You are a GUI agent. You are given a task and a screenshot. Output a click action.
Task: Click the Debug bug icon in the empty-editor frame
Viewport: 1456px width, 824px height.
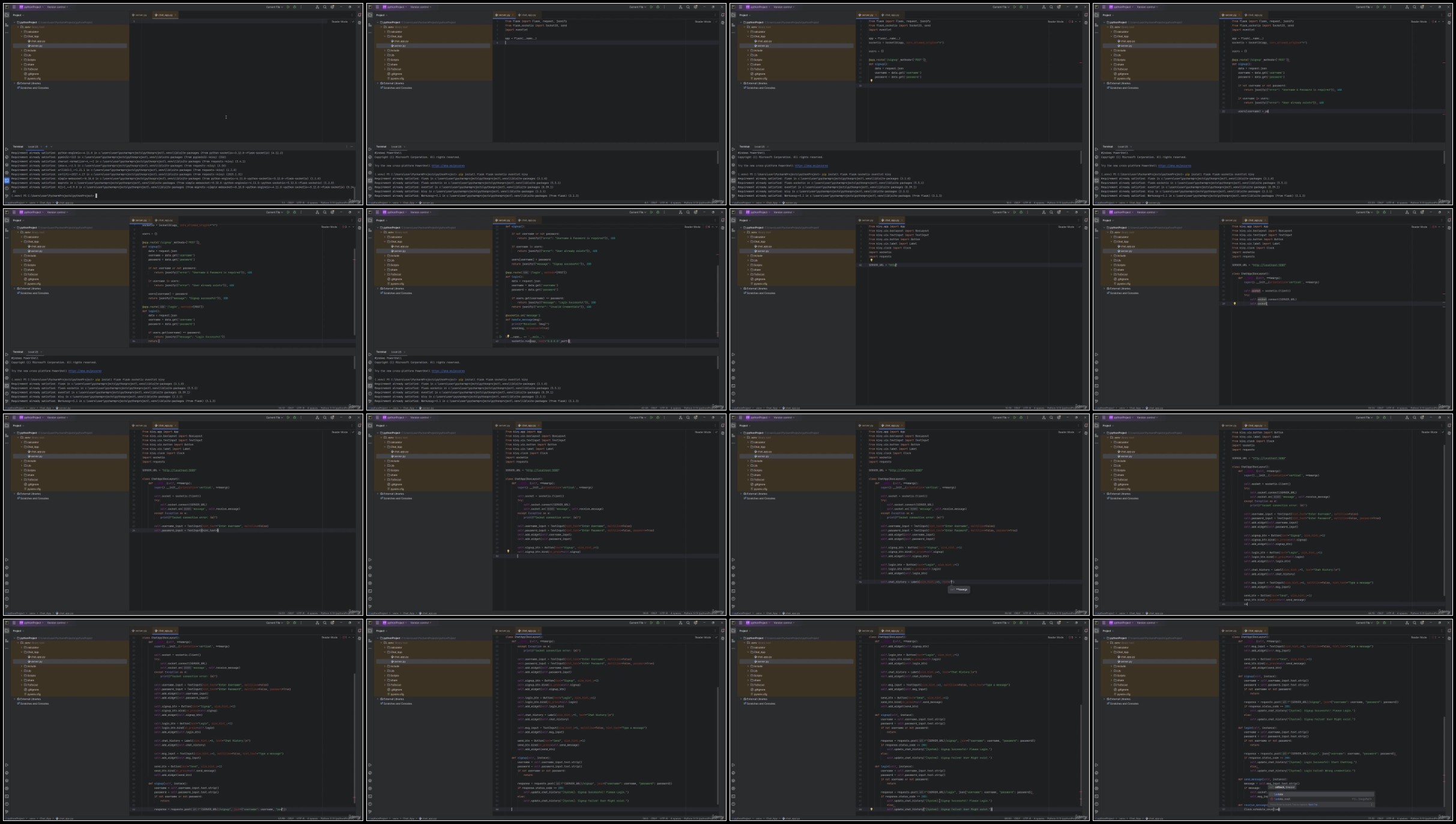pyautogui.click(x=294, y=7)
